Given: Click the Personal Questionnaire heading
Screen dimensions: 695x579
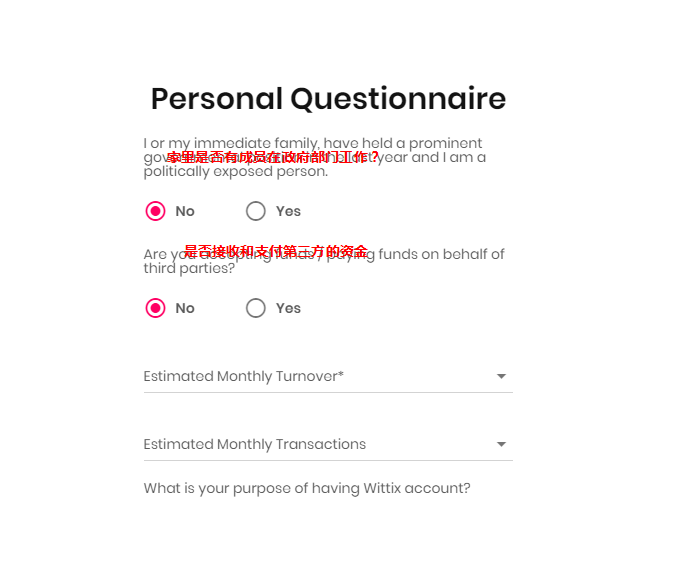Looking at the screenshot, I should (x=328, y=99).
